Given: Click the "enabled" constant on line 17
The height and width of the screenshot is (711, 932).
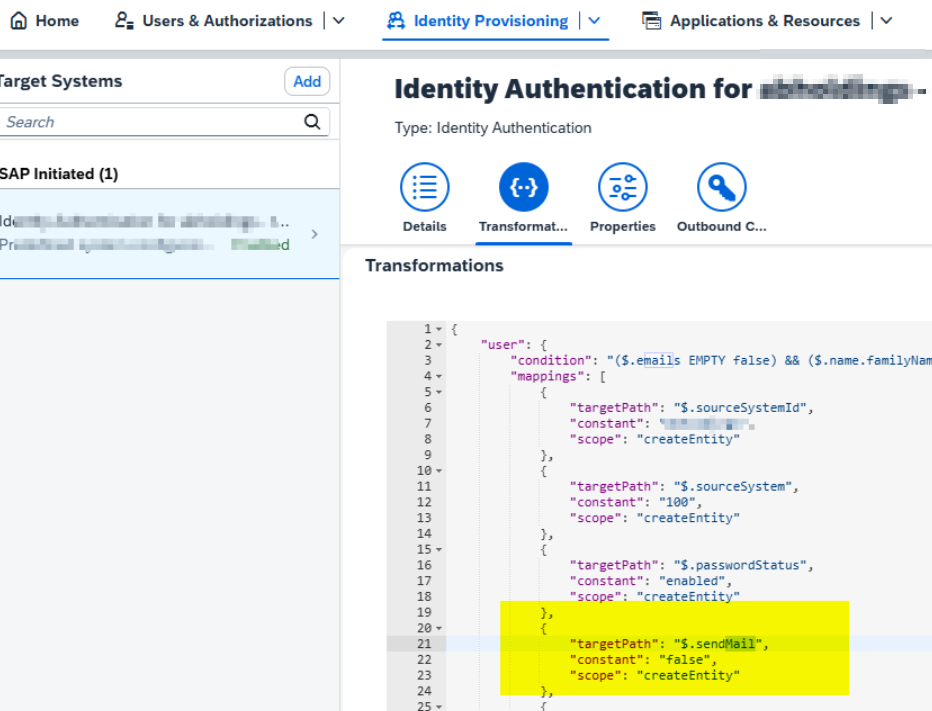Looking at the screenshot, I should coord(692,581).
